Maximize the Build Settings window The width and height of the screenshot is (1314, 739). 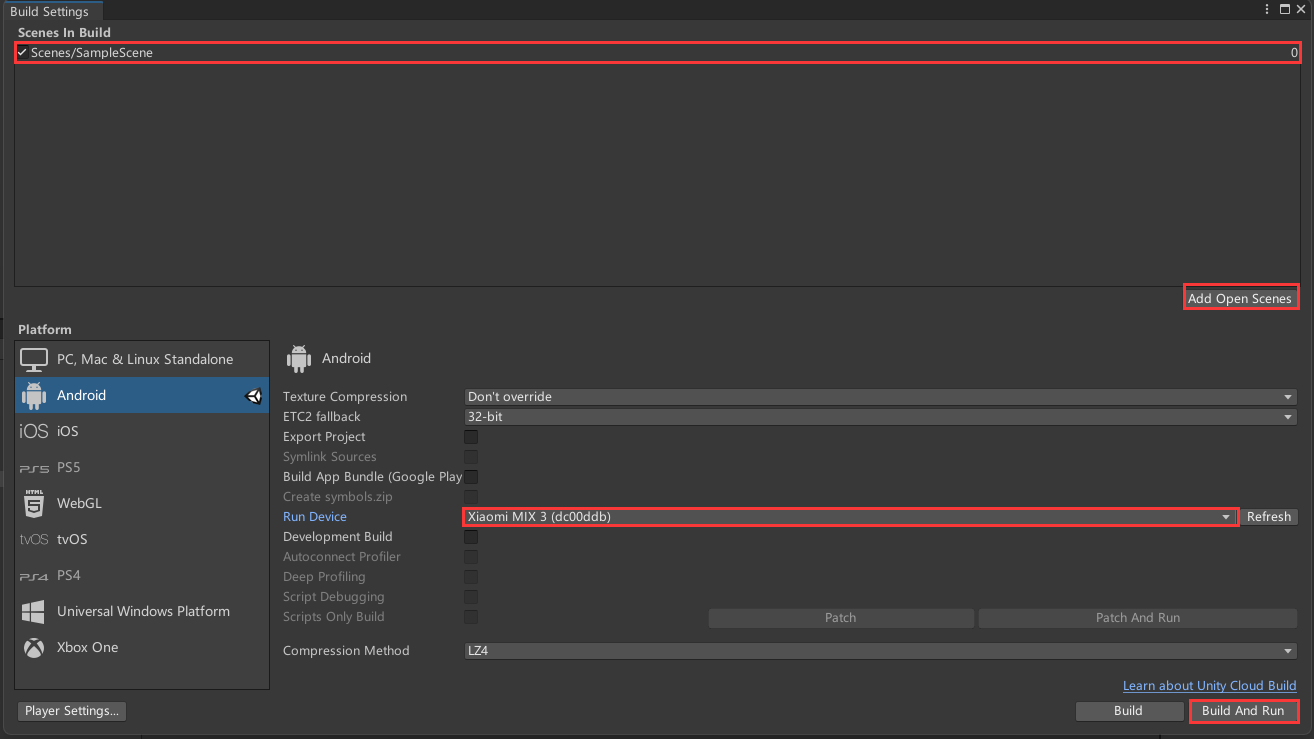(x=1285, y=9)
